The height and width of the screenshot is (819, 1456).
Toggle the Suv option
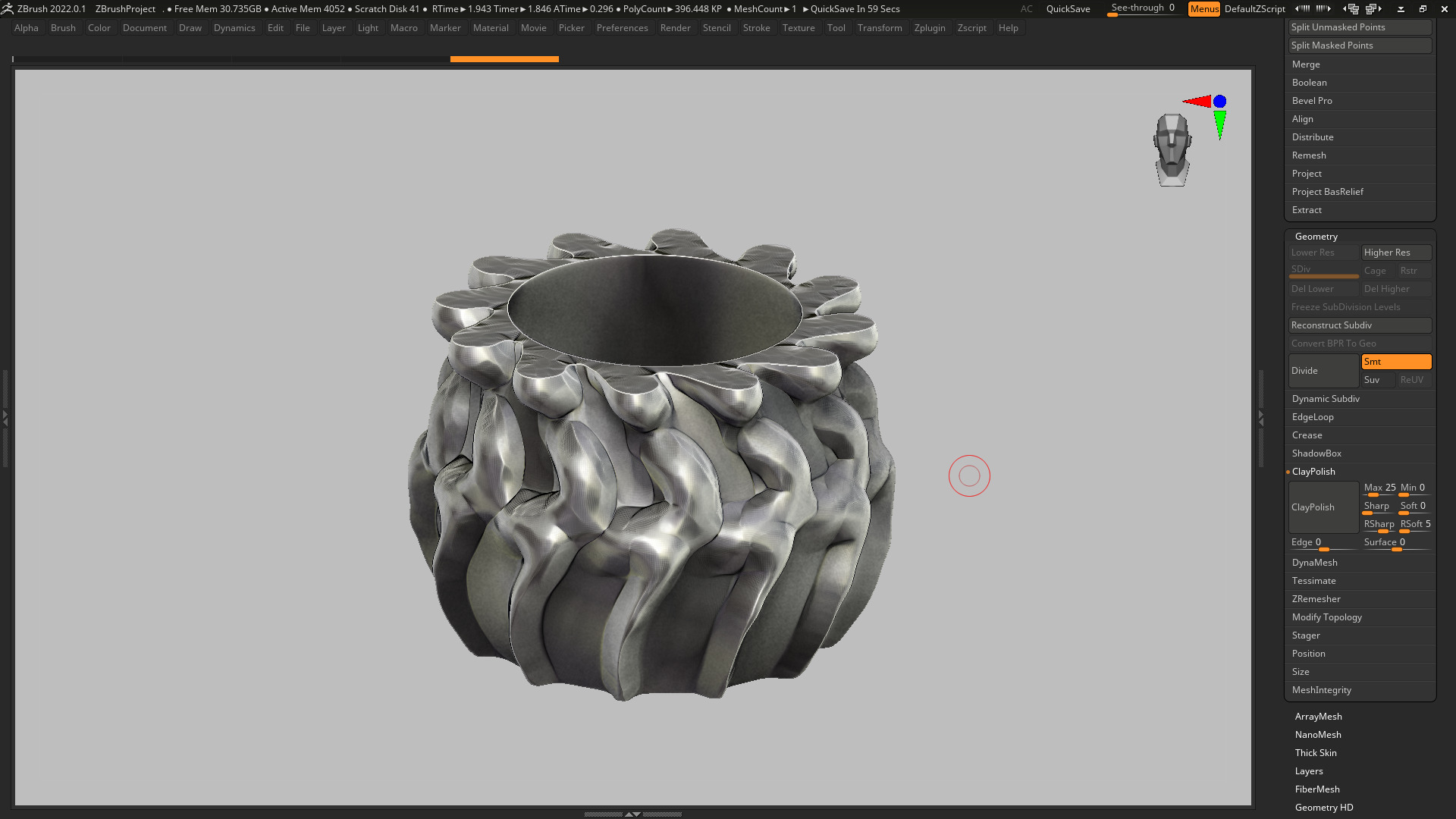pos(1378,380)
